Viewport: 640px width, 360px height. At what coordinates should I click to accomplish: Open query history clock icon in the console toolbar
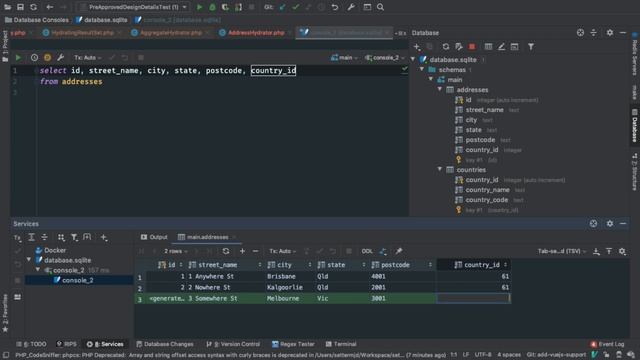[34, 58]
